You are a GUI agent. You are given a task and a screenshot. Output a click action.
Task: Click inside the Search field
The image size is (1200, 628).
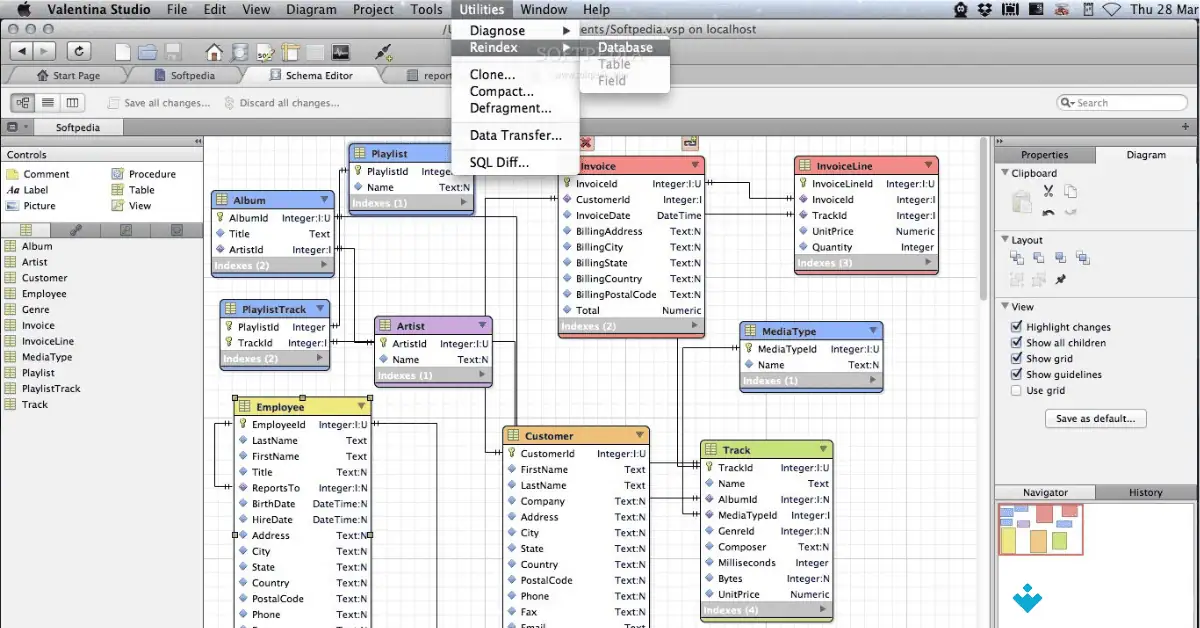click(x=1120, y=101)
